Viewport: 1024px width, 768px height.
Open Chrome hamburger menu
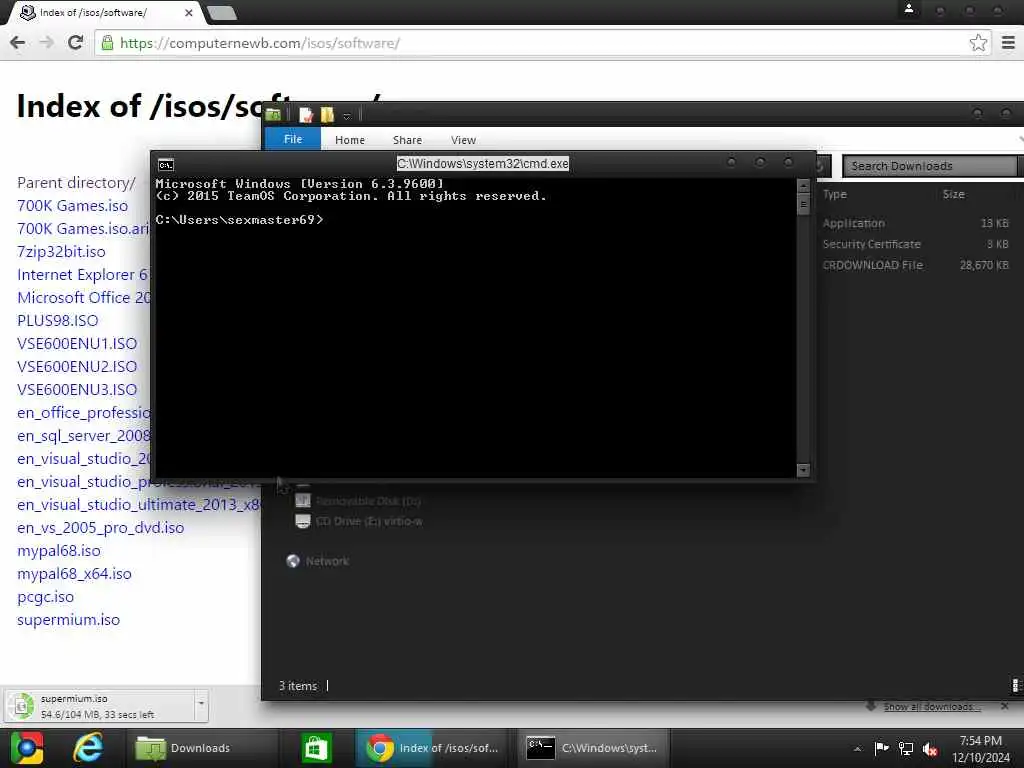point(1008,43)
